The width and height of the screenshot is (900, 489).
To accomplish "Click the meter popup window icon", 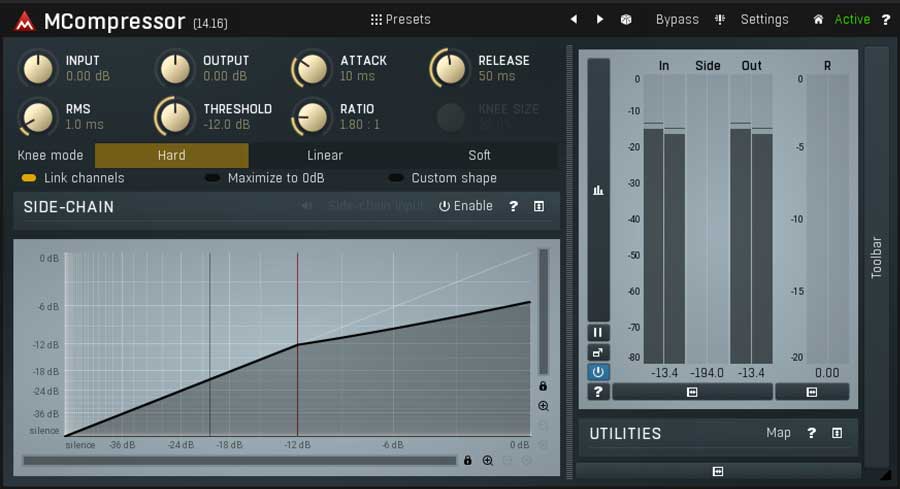I will (598, 352).
